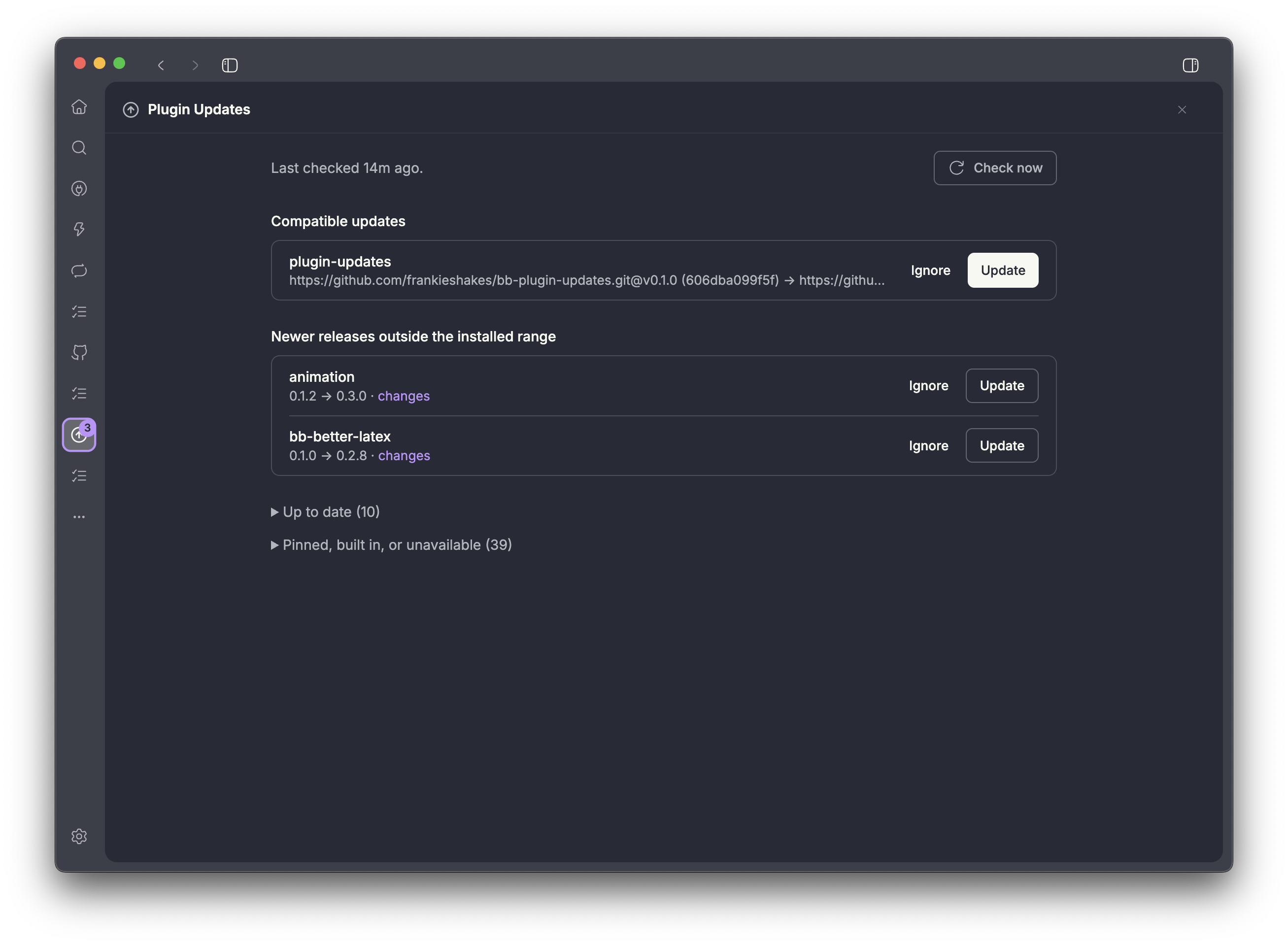Click the Check now button
The width and height of the screenshot is (1288, 945).
click(995, 168)
